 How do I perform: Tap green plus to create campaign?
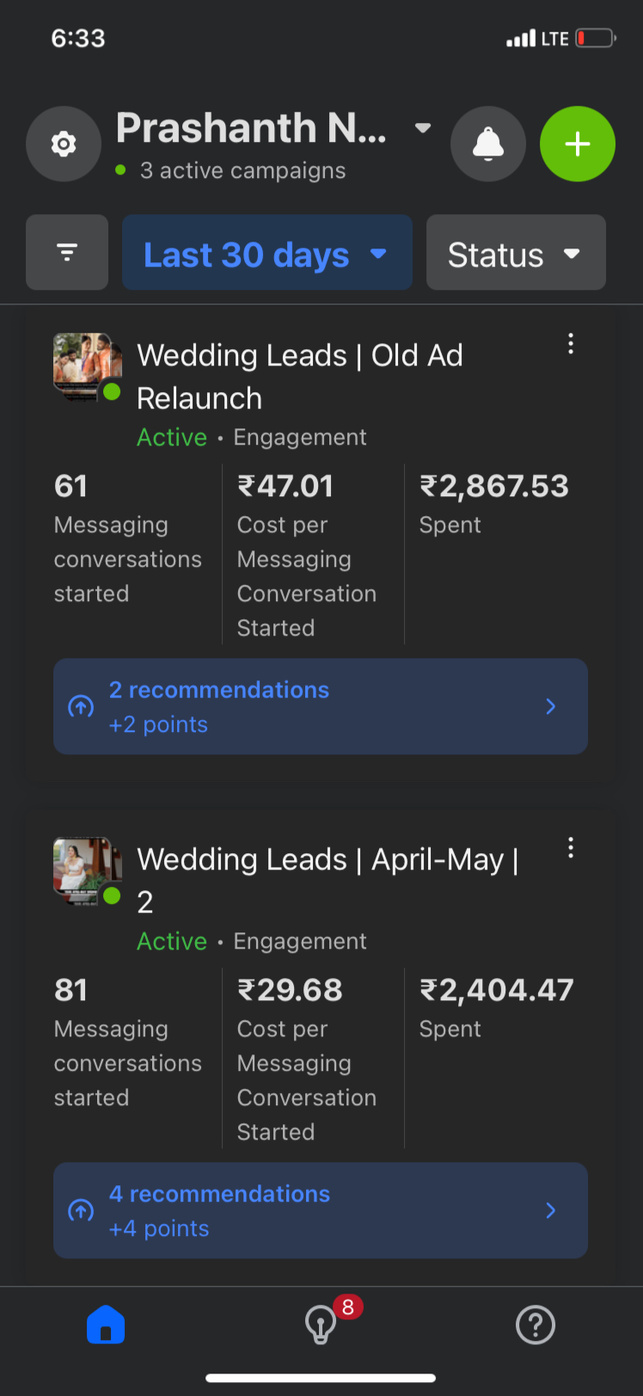(577, 144)
